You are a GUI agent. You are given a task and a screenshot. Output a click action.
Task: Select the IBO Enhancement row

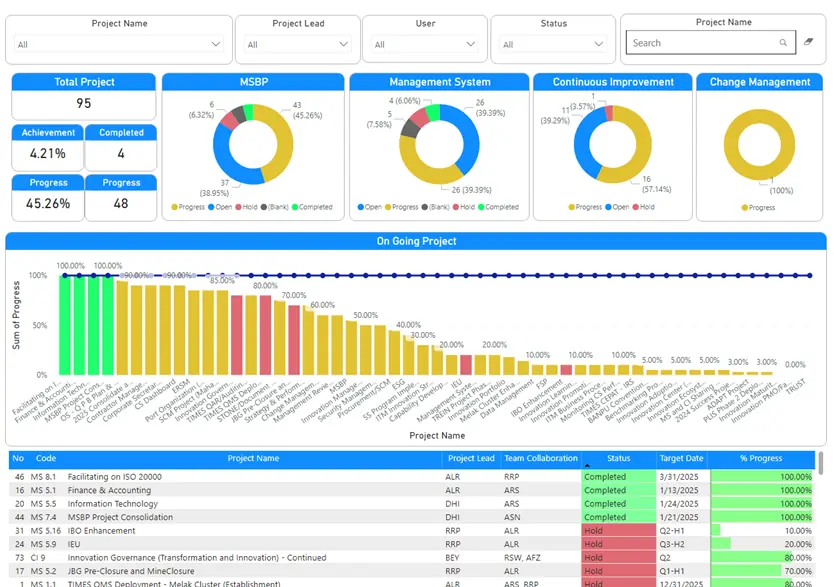point(412,531)
